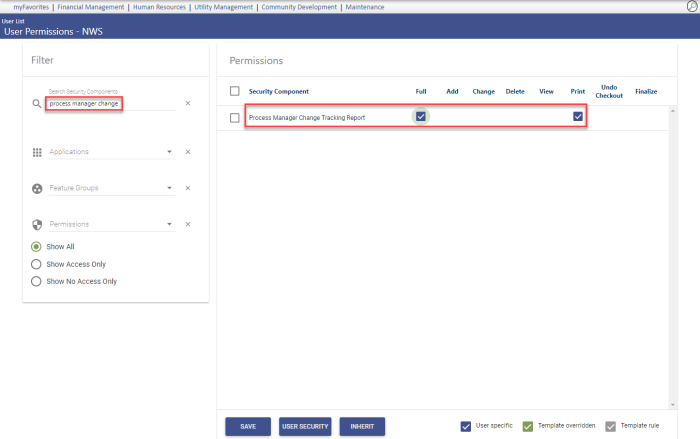The height and width of the screenshot is (439, 700).
Task: Uncheck Full permission for Process Manager Change Tracking Report
Action: (x=421, y=117)
